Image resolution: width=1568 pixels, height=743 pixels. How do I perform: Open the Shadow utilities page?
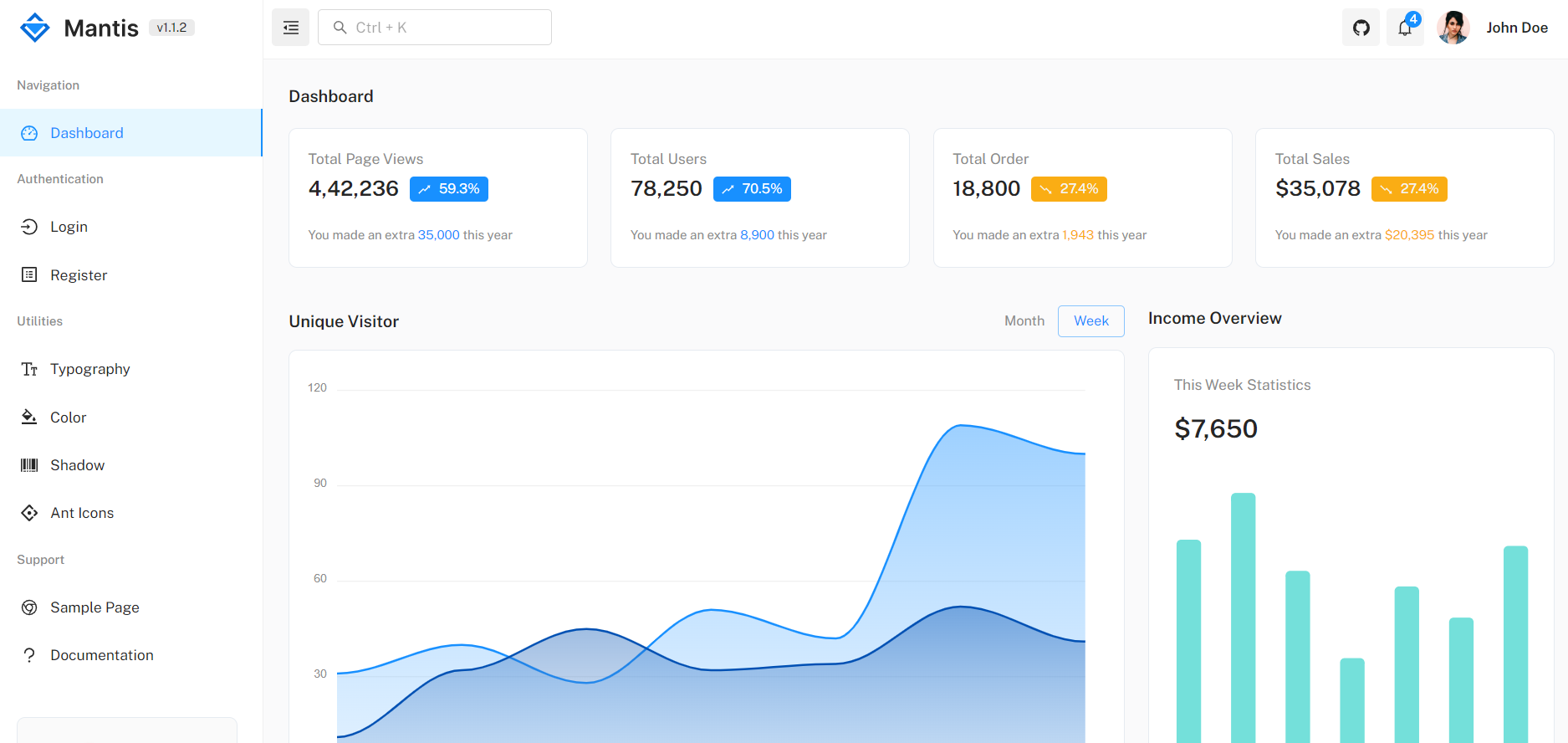131,465
